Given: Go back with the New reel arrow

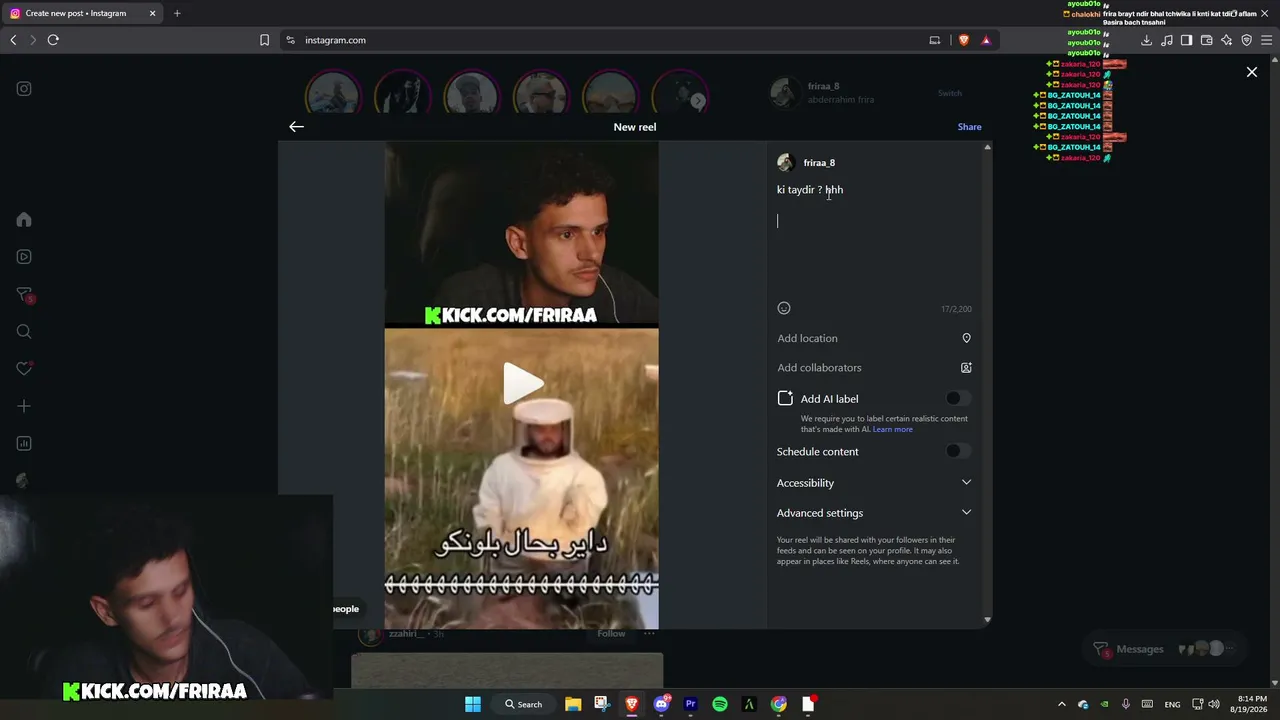Looking at the screenshot, I should pyautogui.click(x=296, y=126).
